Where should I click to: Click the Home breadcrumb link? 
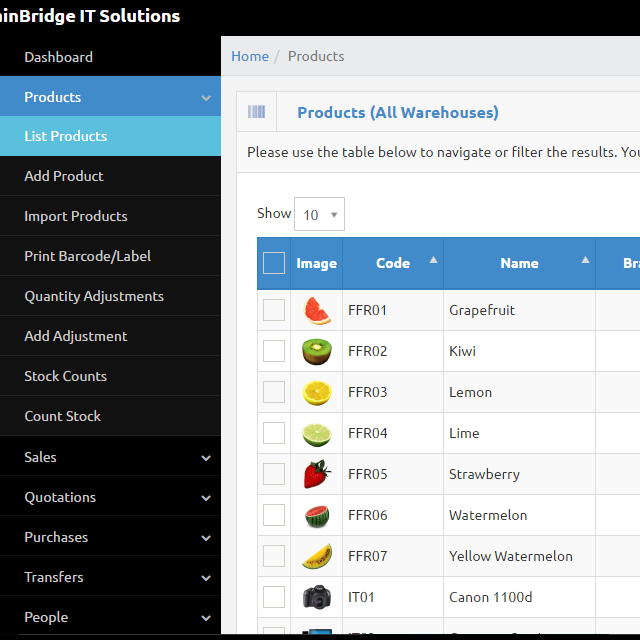[x=250, y=56]
